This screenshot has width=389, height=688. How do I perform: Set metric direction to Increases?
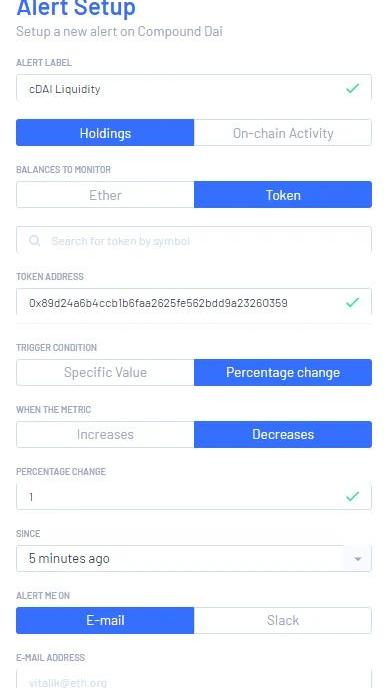pyautogui.click(x=105, y=434)
